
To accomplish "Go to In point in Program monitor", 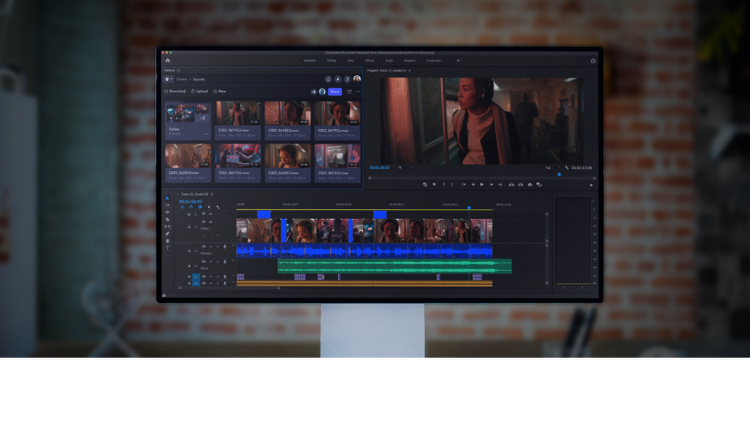I will point(463,185).
